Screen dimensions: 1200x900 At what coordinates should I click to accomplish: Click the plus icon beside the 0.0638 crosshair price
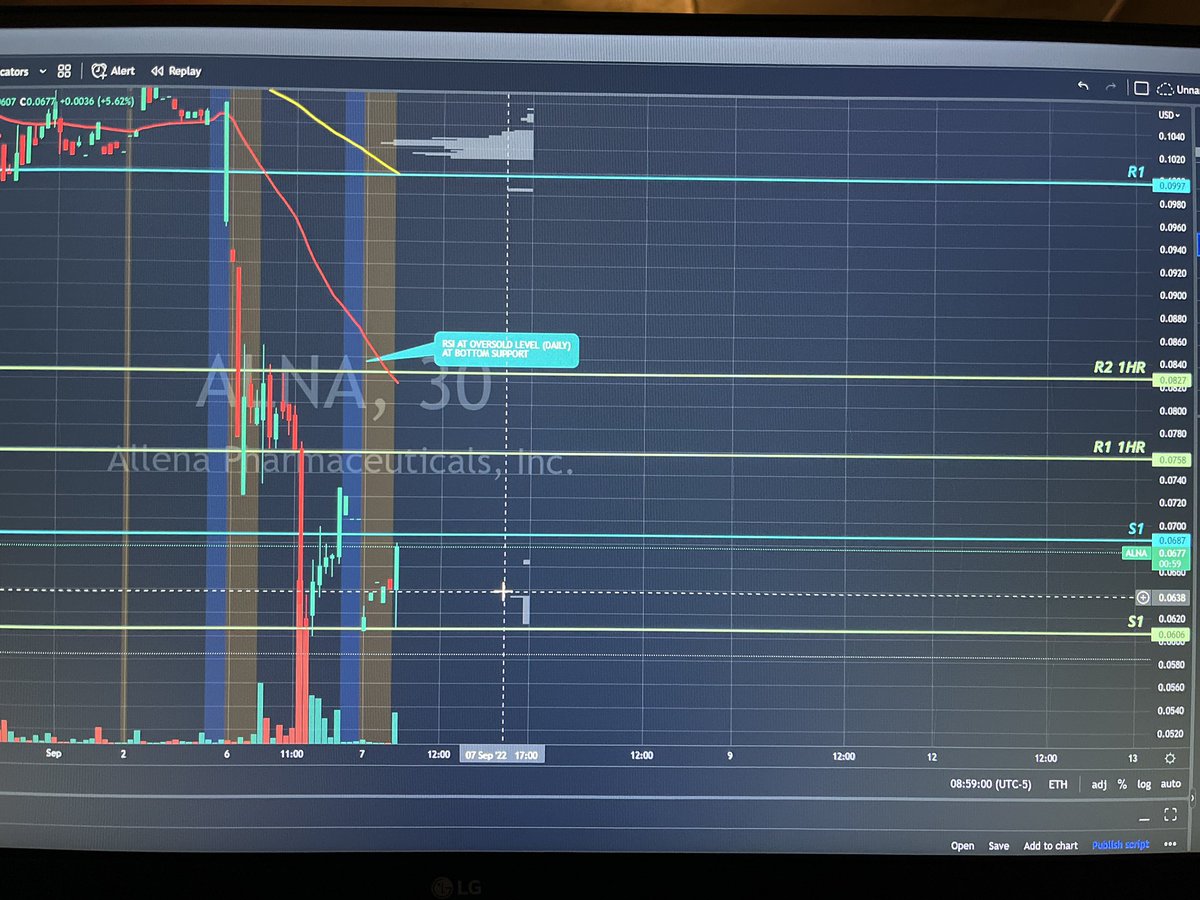click(x=1144, y=598)
